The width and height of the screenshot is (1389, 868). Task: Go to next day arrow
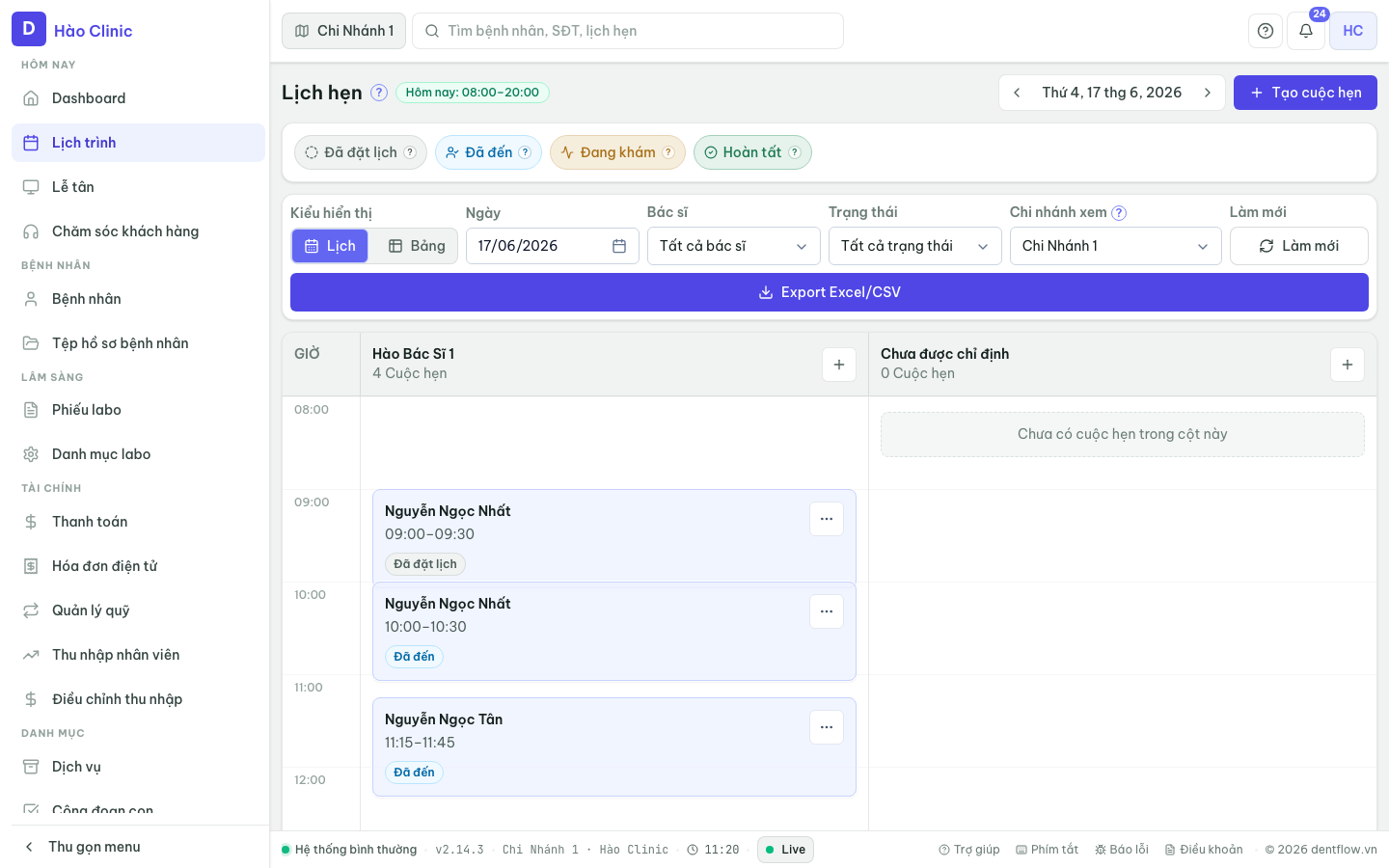(x=1208, y=93)
